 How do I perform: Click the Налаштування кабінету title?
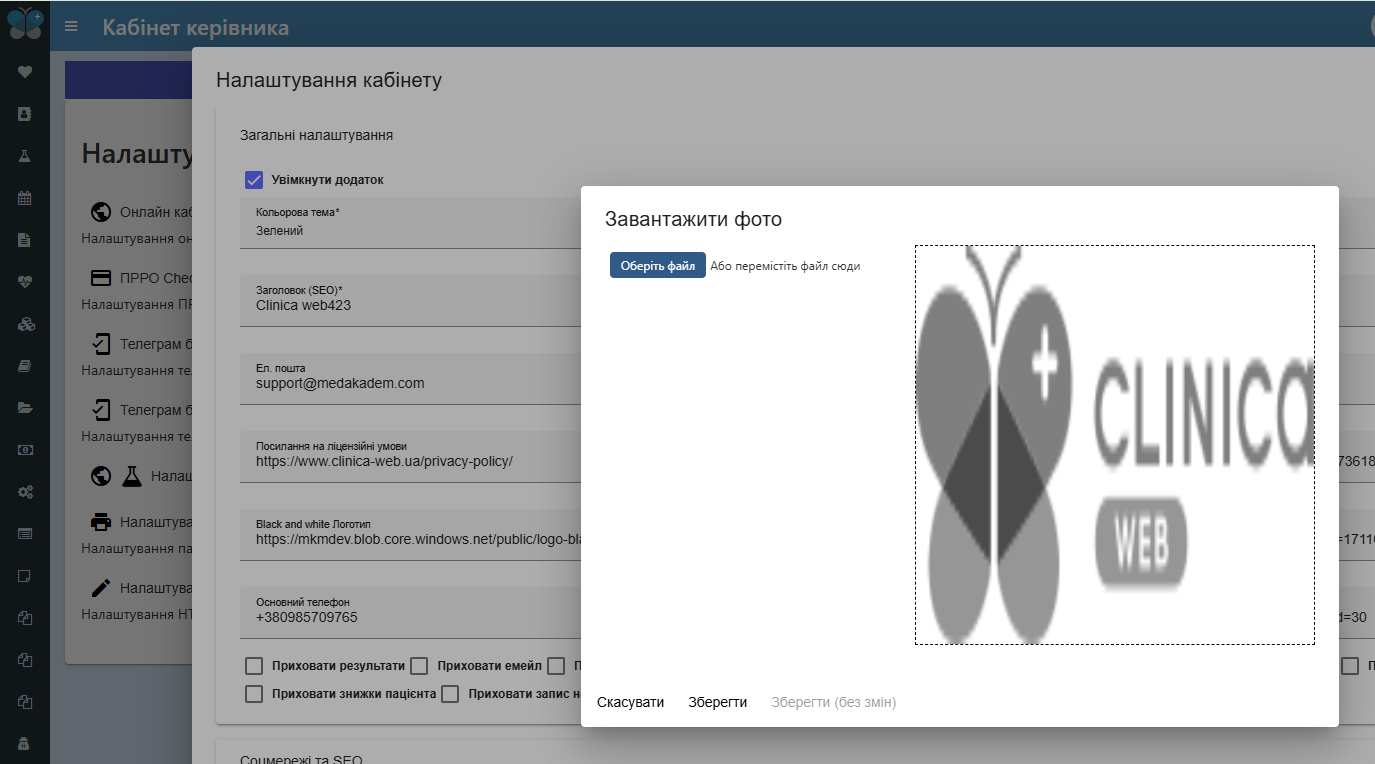click(x=329, y=80)
